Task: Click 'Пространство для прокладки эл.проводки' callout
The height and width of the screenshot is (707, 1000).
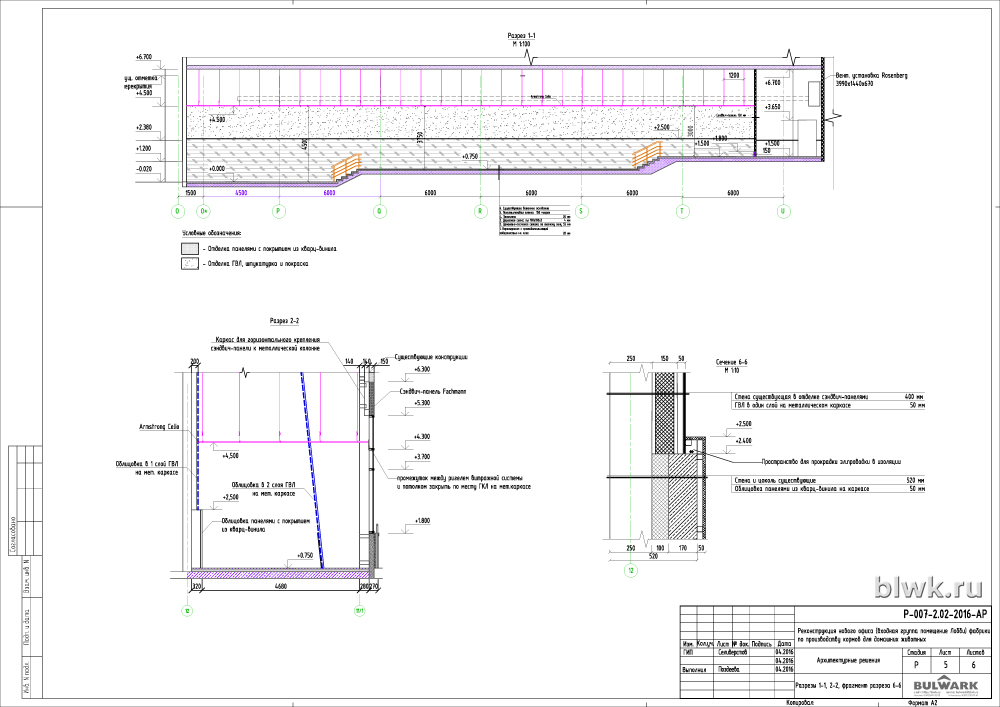Action: 831,462
